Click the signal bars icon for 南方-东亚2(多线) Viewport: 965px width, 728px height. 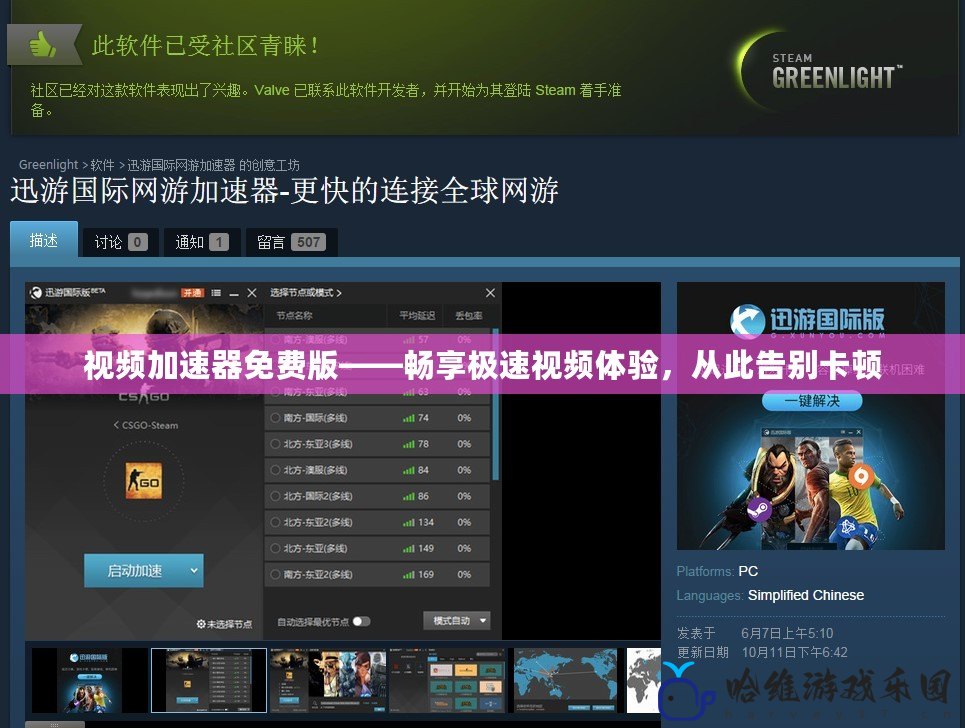coord(409,575)
